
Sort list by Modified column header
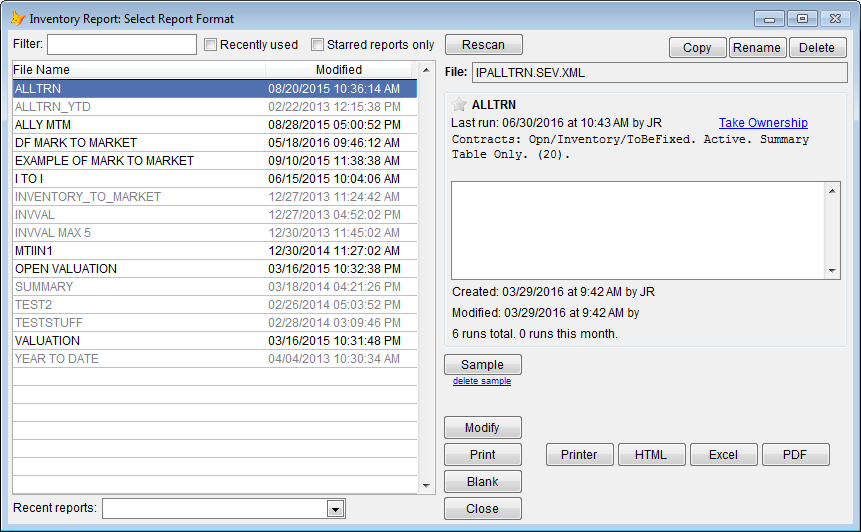339,70
